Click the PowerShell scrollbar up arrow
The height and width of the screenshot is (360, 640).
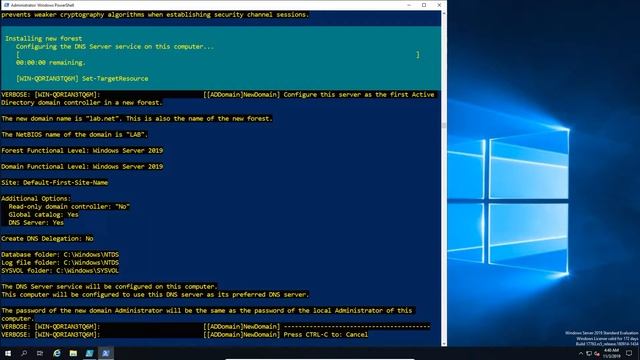pyautogui.click(x=444, y=13)
